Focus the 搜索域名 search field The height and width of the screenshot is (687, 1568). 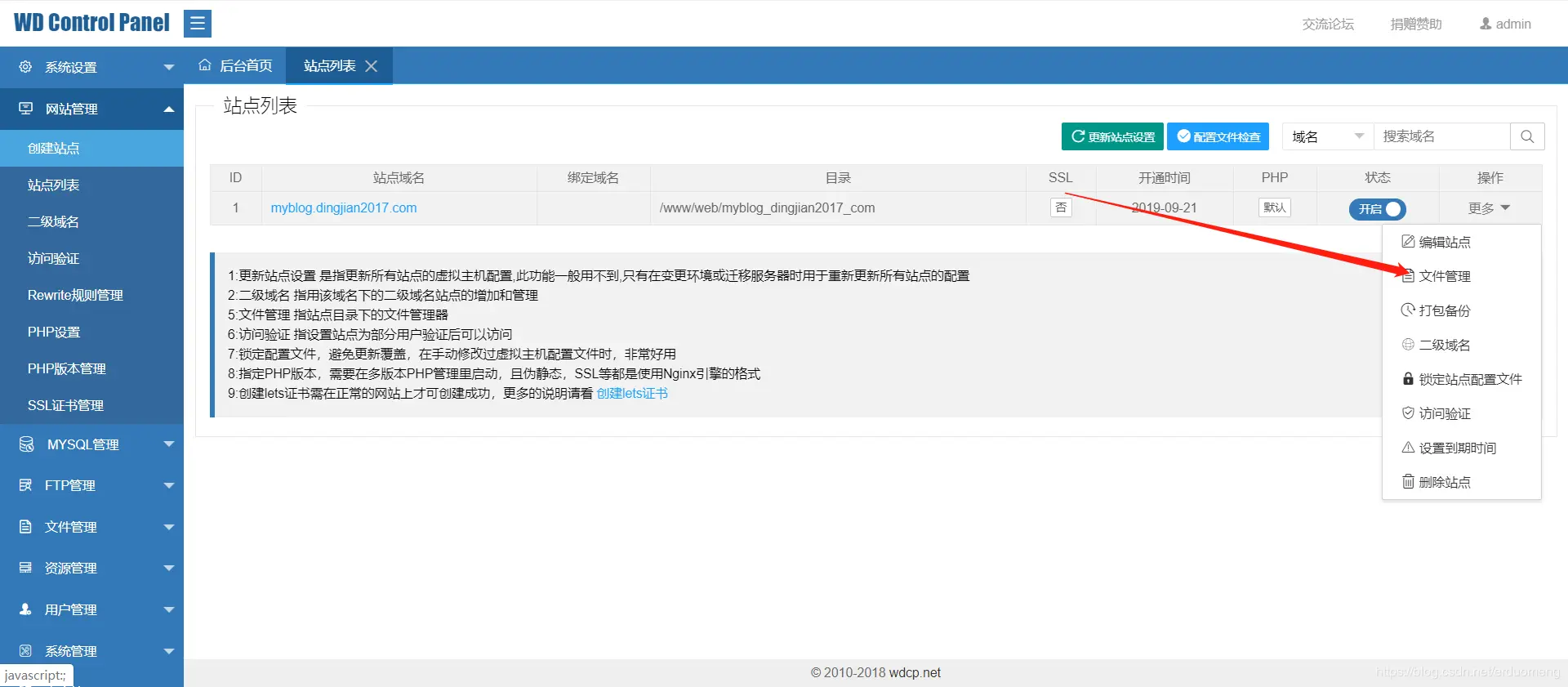tap(1441, 136)
